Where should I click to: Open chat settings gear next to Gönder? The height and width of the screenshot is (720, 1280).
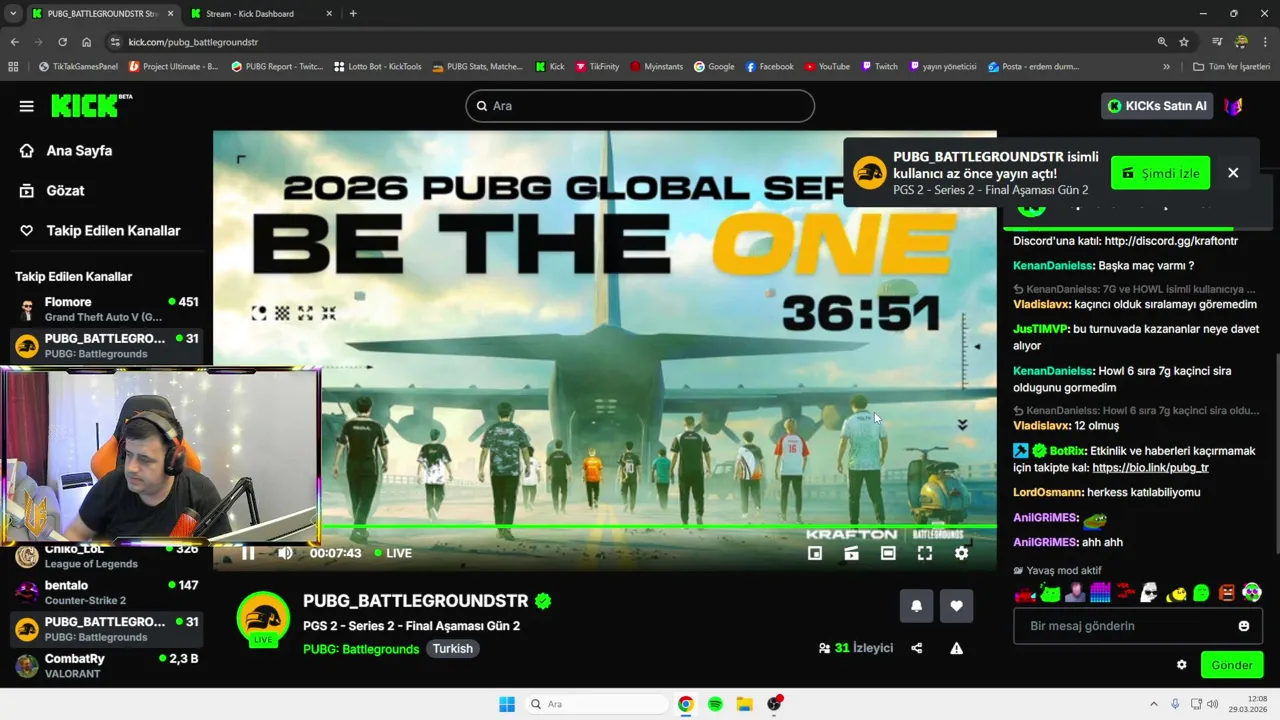(1181, 665)
